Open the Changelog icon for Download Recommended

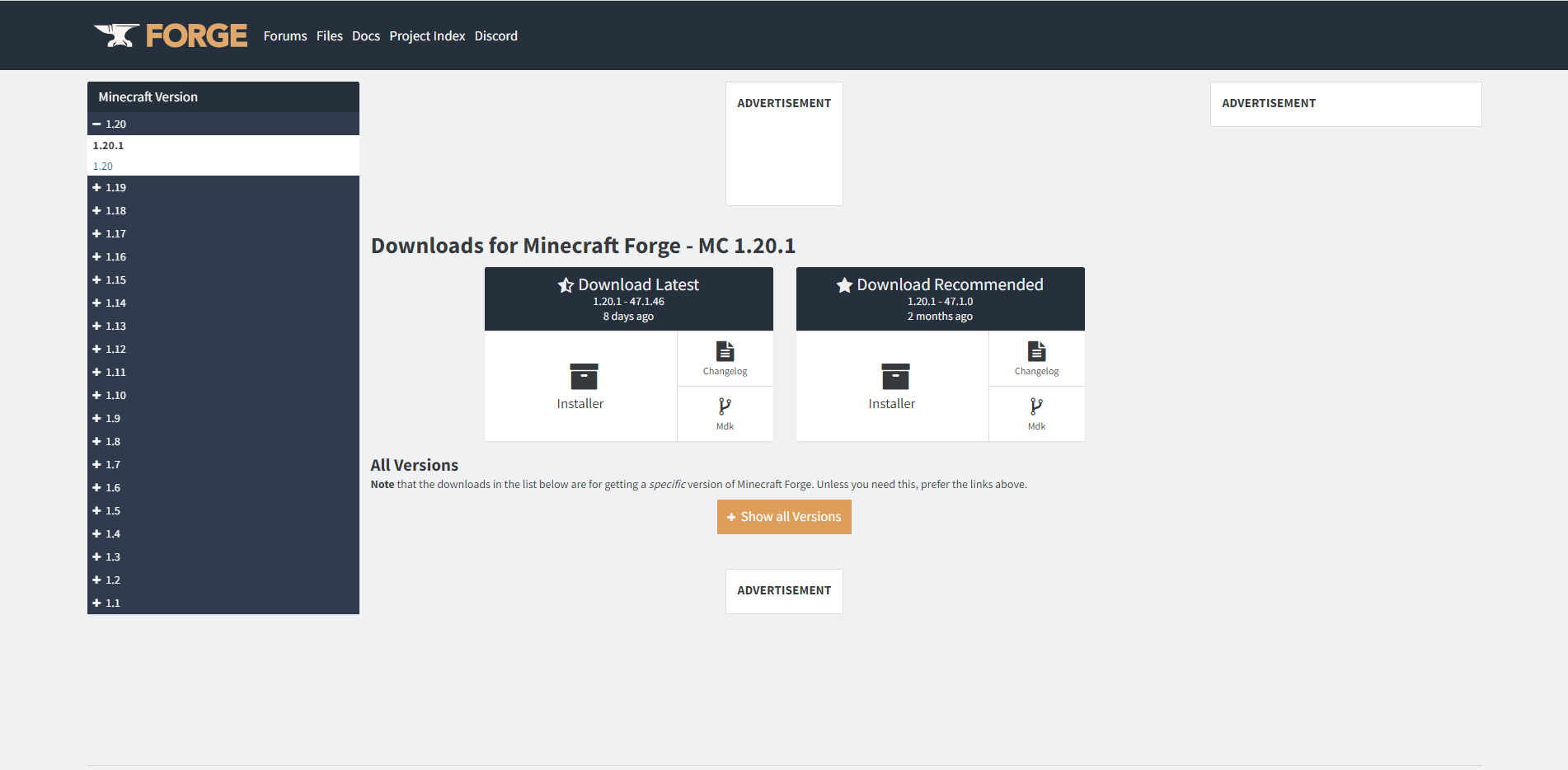(1036, 352)
